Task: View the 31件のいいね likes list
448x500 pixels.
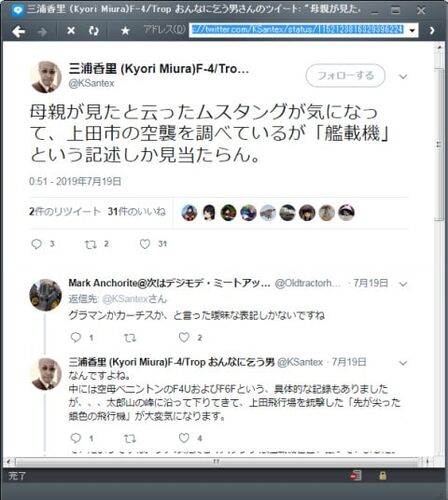Action: pos(137,211)
